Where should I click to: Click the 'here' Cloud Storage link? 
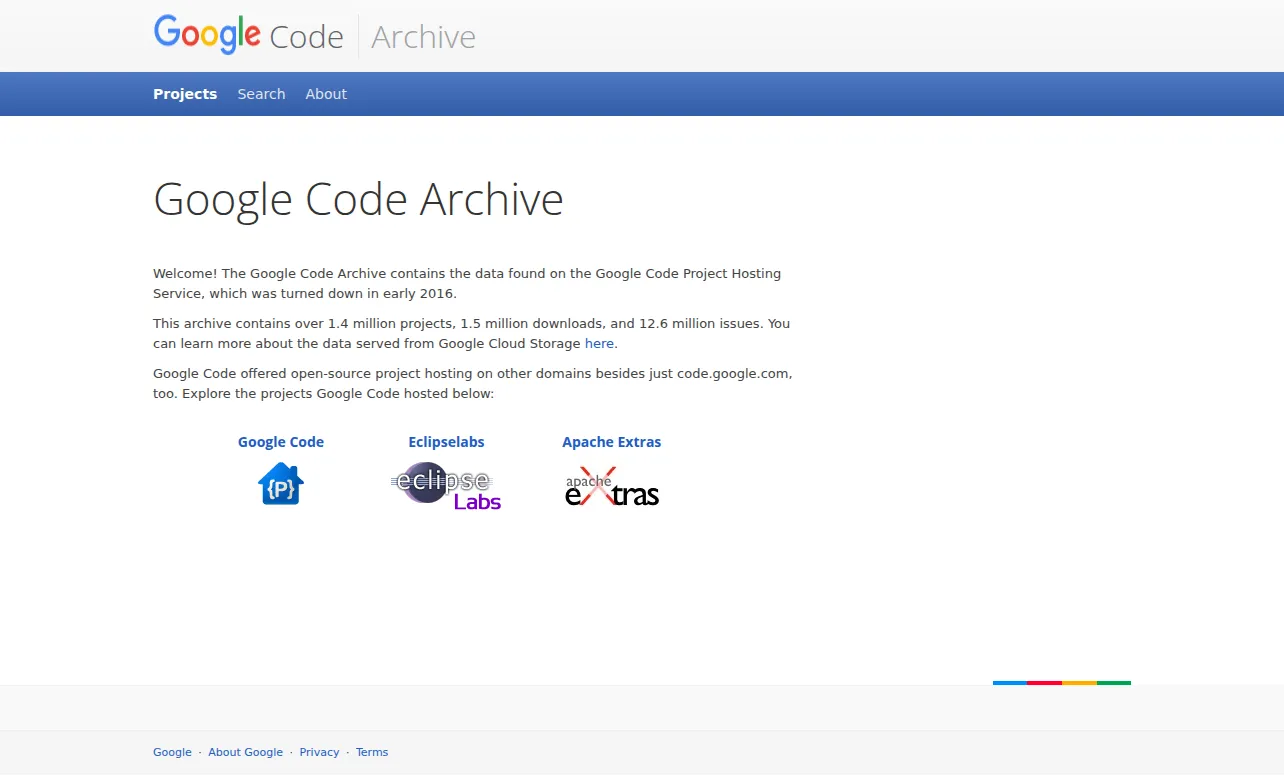point(599,343)
